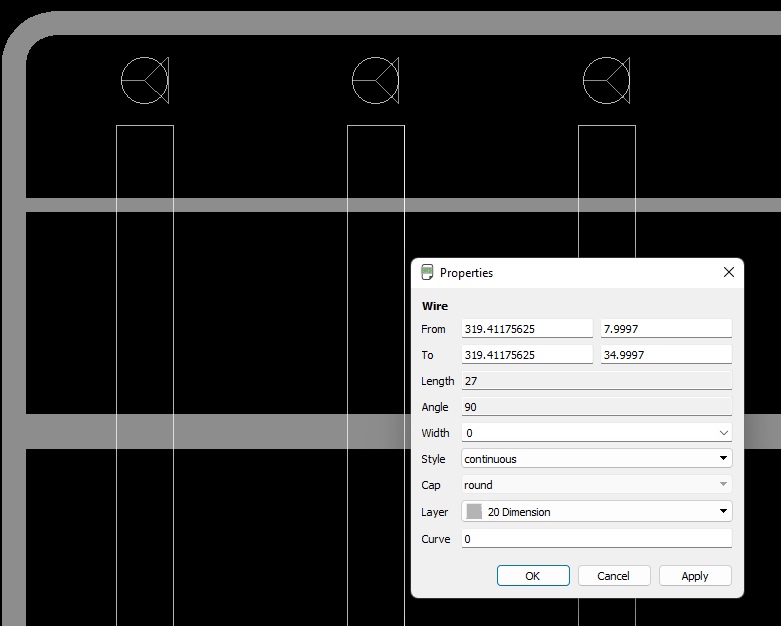Click the Wire heading in Properties
The image size is (781, 626).
(x=435, y=306)
